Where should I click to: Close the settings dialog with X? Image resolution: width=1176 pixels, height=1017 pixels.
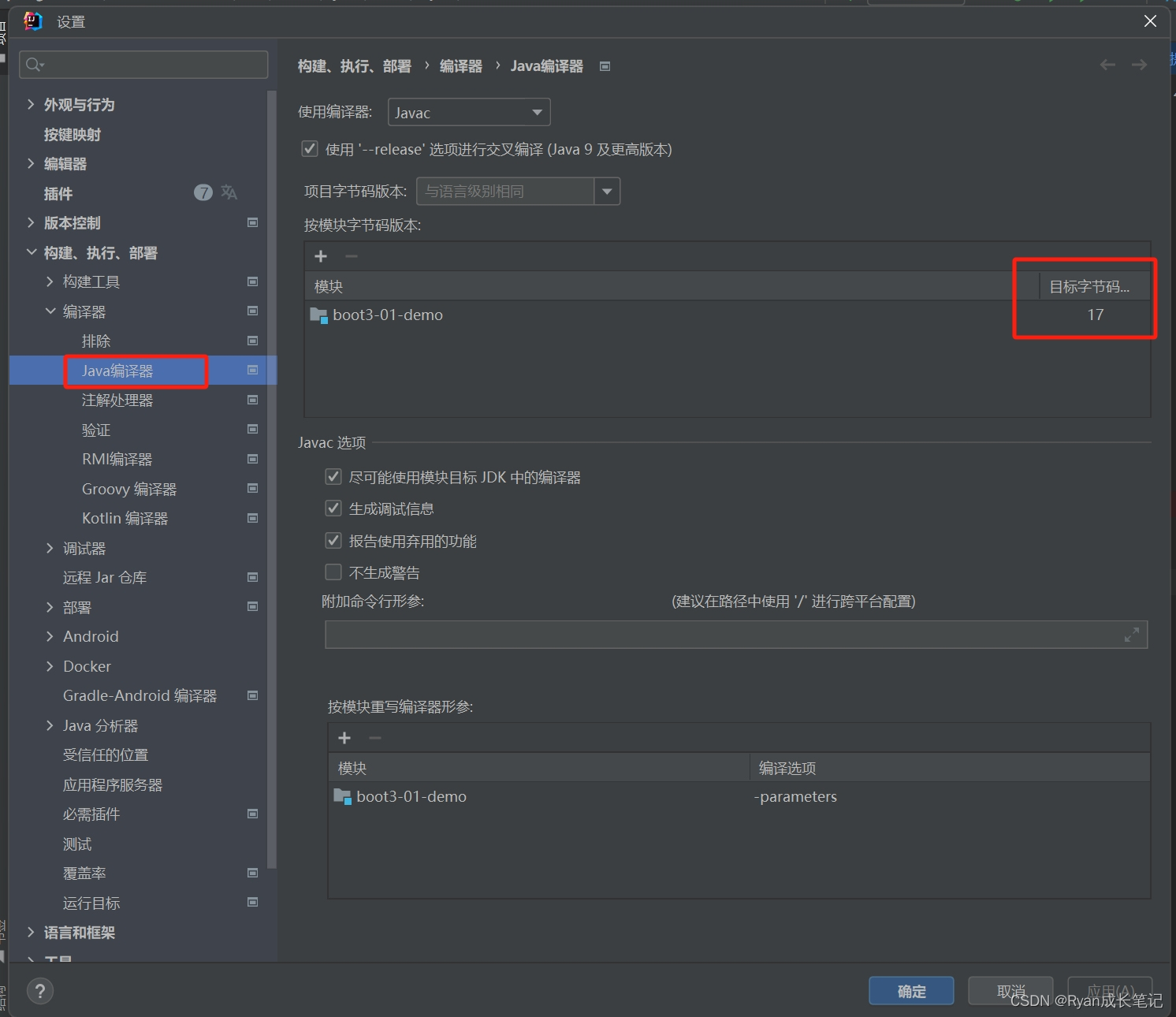click(1150, 21)
